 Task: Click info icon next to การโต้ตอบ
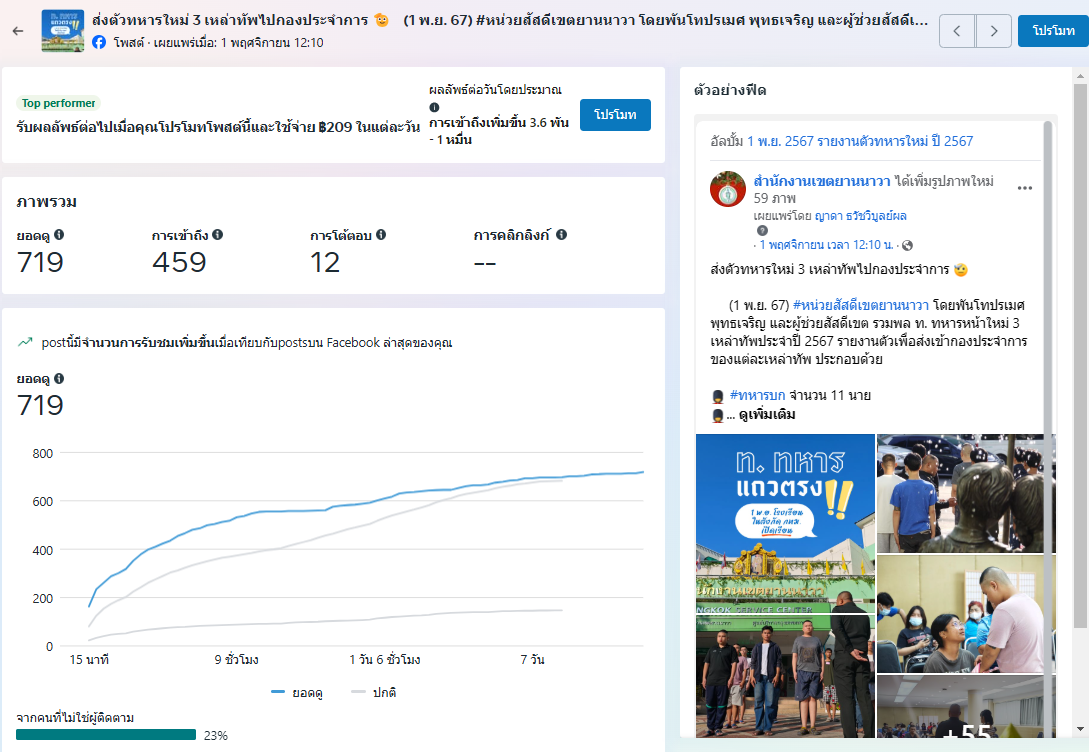point(381,235)
